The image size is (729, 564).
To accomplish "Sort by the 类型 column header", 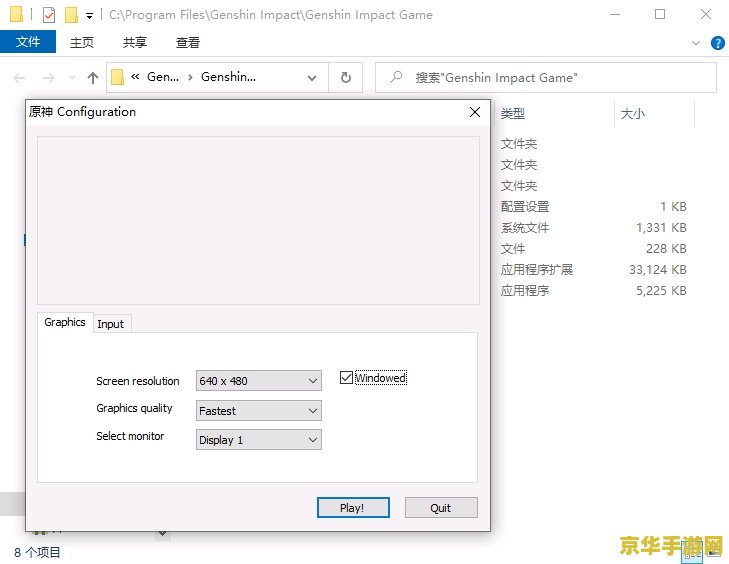I will [x=513, y=113].
